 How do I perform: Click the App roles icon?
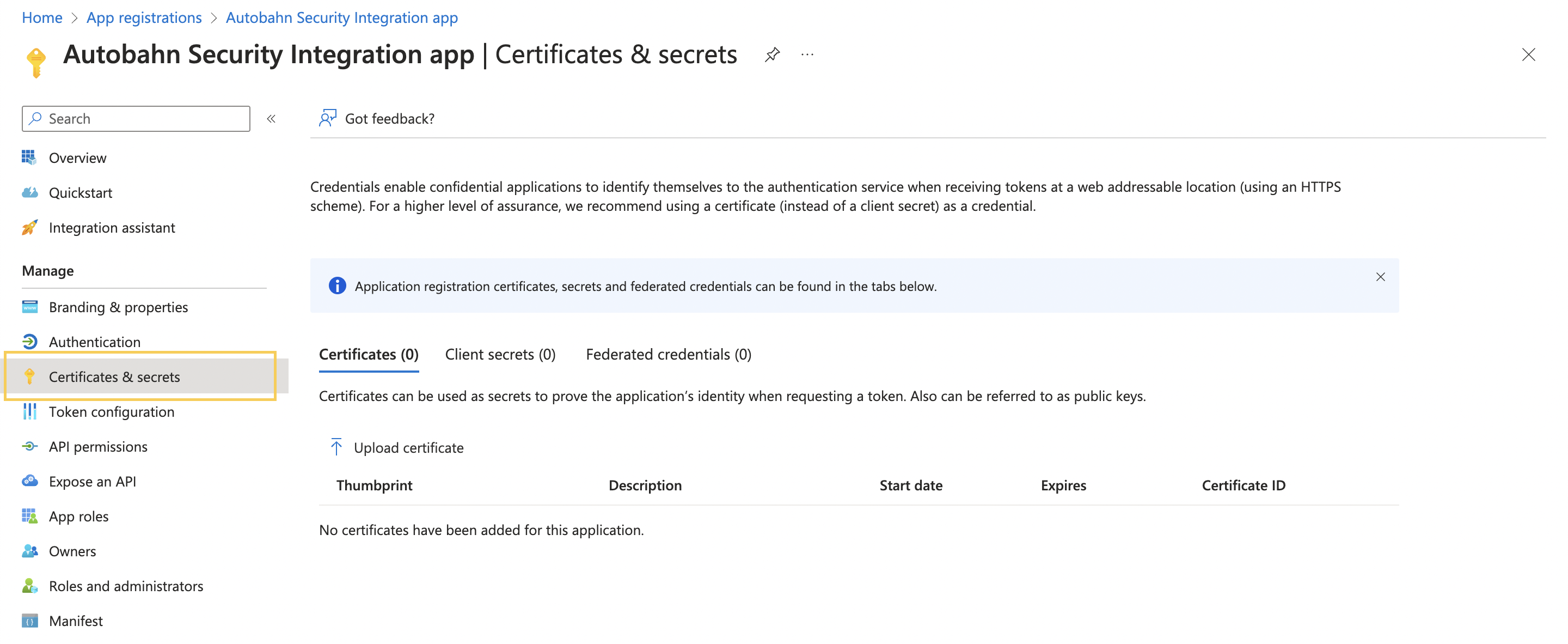coord(29,516)
